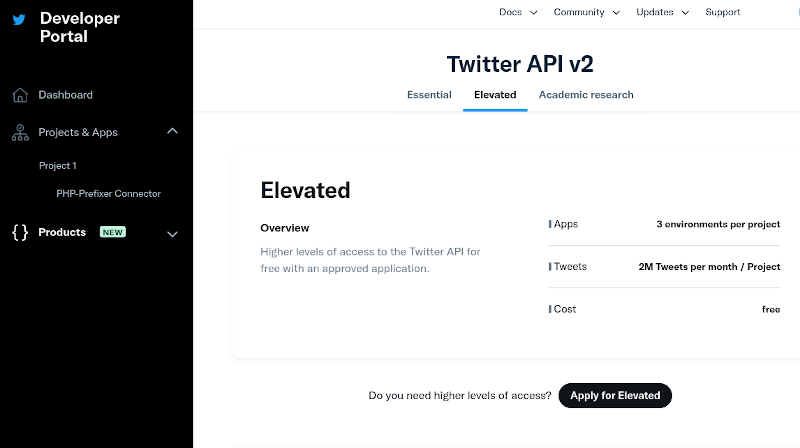The height and width of the screenshot is (448, 800).
Task: Click the Products curly braces icon
Action: pos(20,232)
